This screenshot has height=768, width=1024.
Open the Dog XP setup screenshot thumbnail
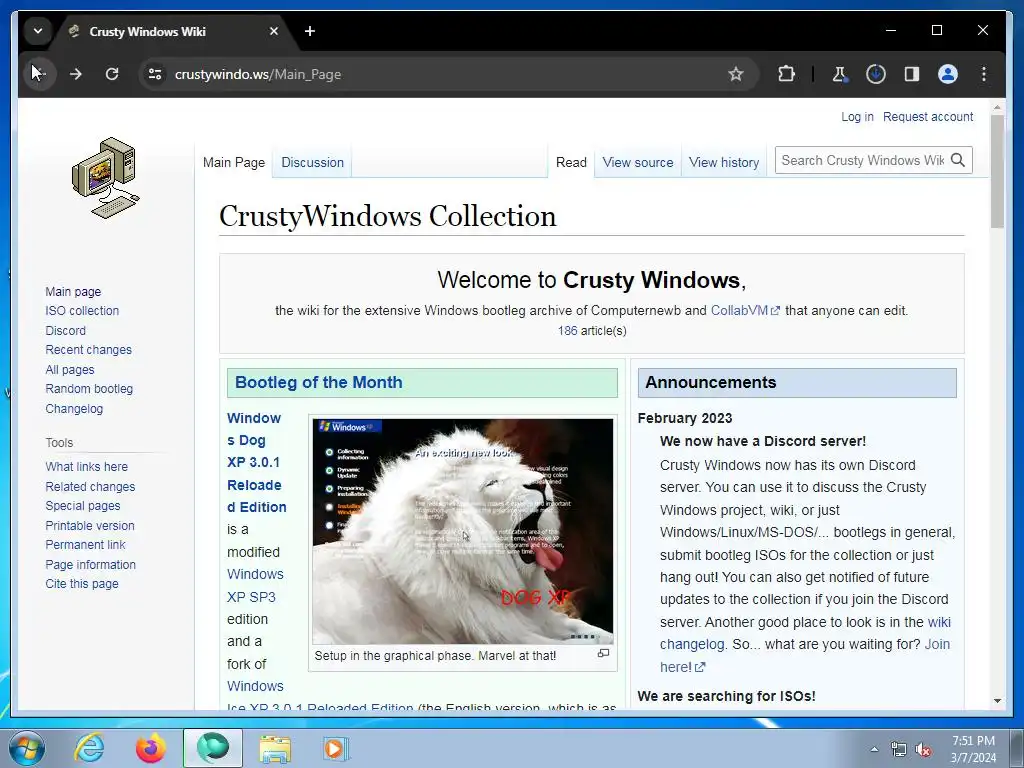[462, 531]
